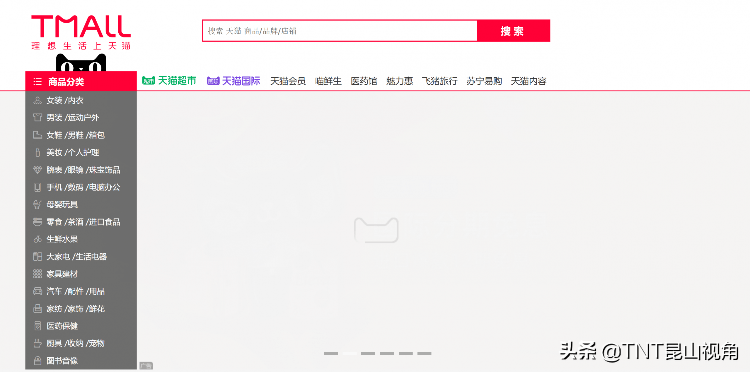Open the 飞猪旅行 nav tab
750x372 pixels.
coord(440,81)
